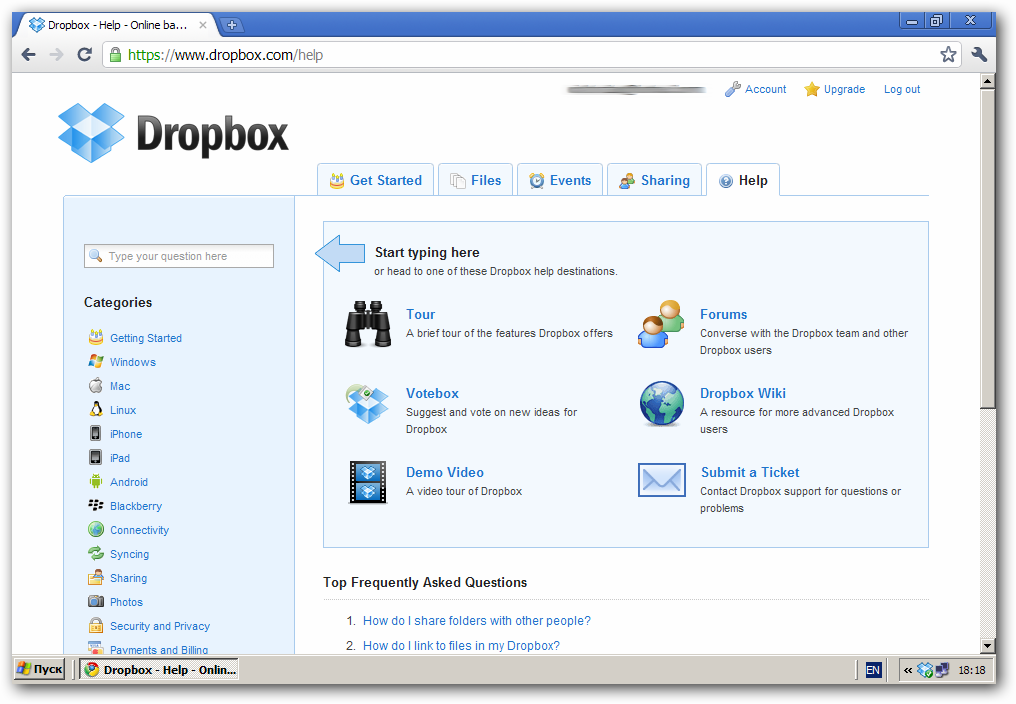Click the Syncing arrows icon in Categories
The image size is (1016, 704).
[96, 553]
